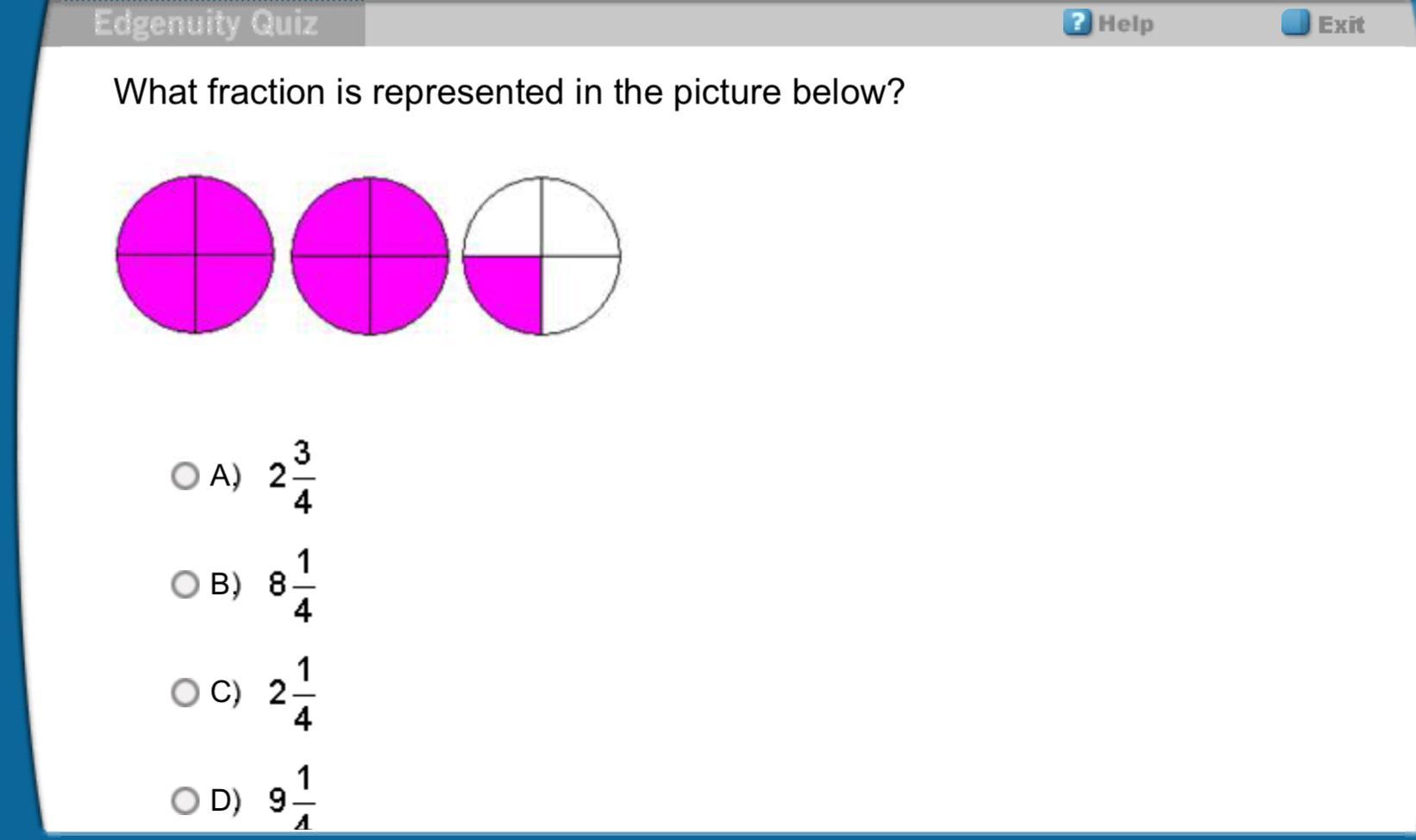
Task: Click the second fully shaded magenta circle
Action: pos(370,256)
